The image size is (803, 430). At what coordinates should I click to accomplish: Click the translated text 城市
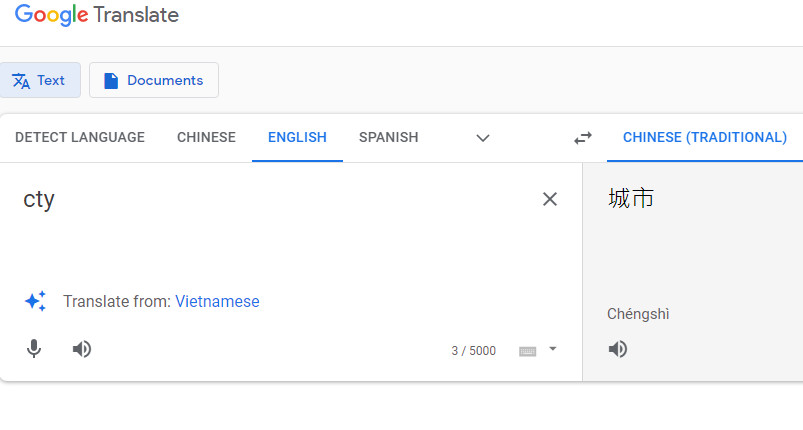point(631,199)
